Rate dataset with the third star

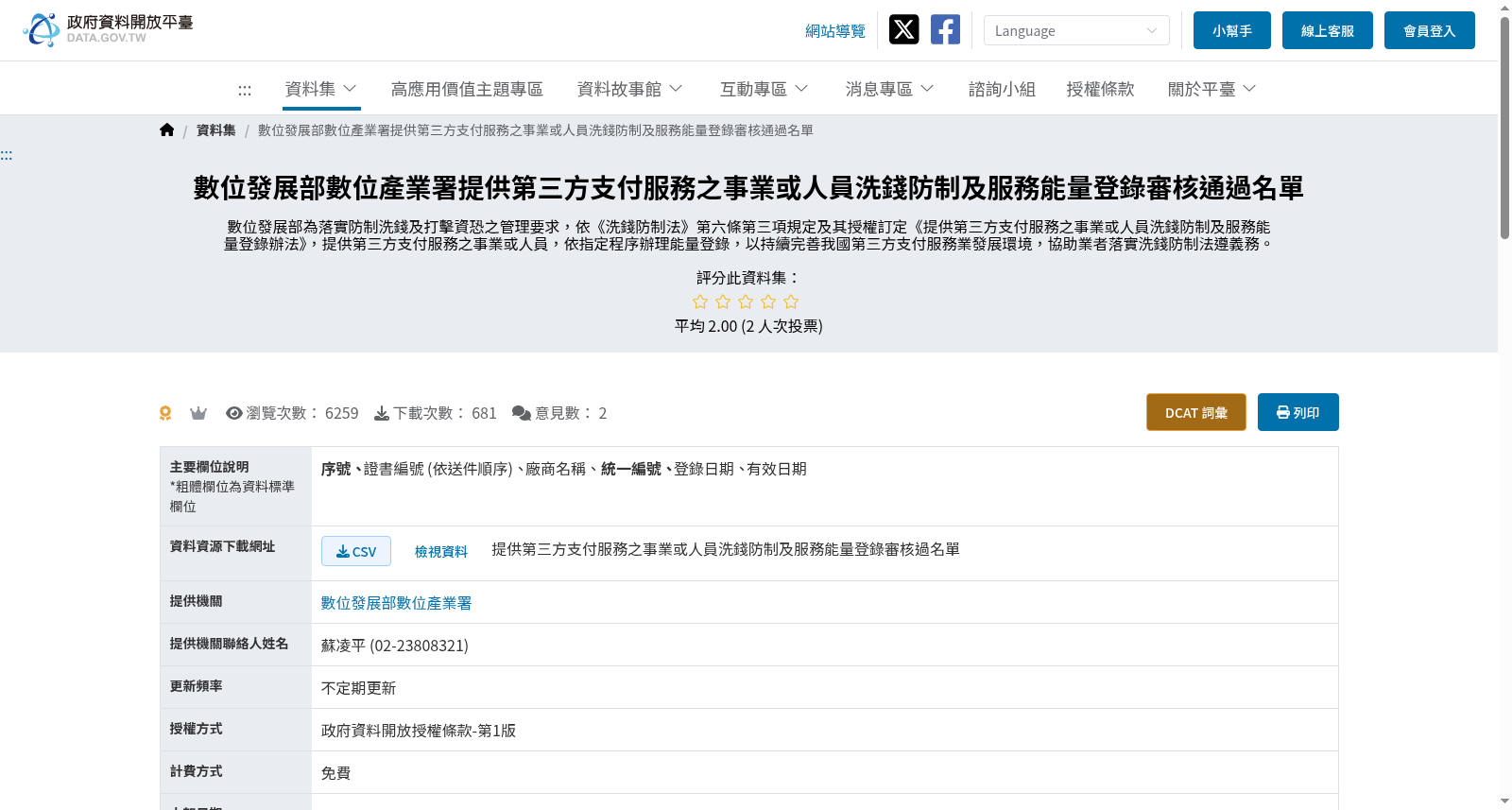click(746, 302)
